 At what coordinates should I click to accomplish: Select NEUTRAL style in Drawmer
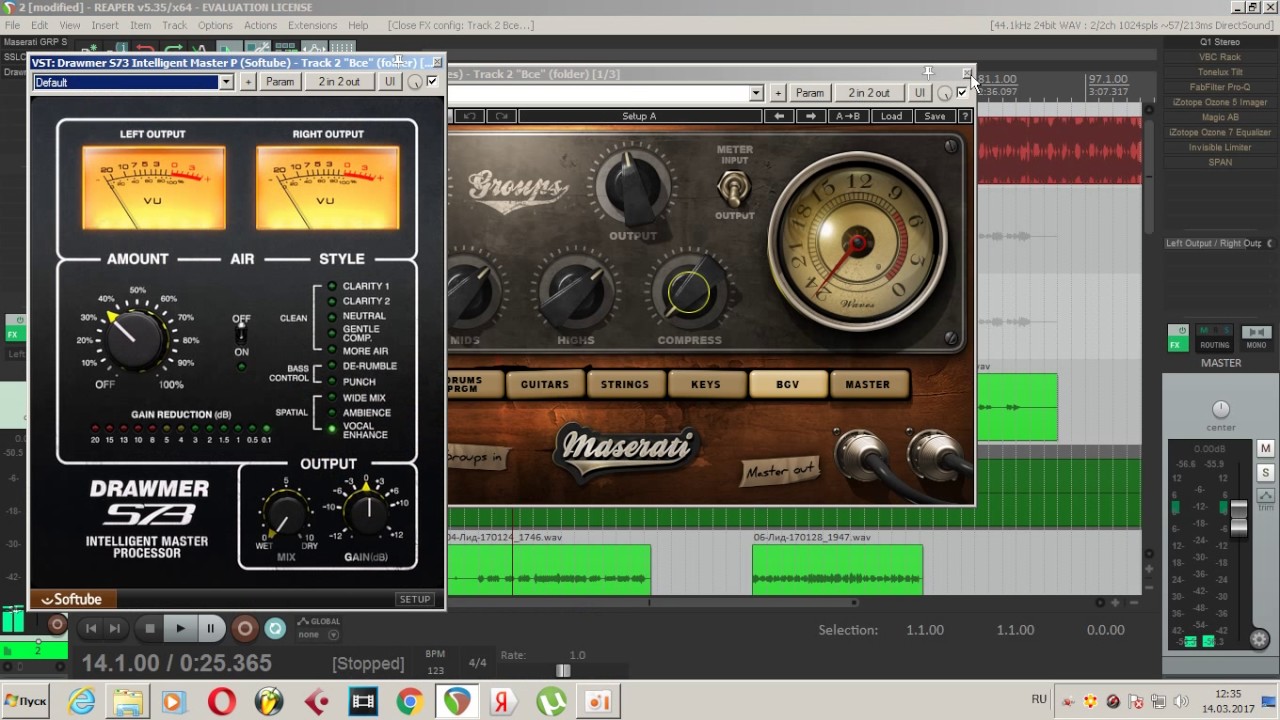point(364,316)
